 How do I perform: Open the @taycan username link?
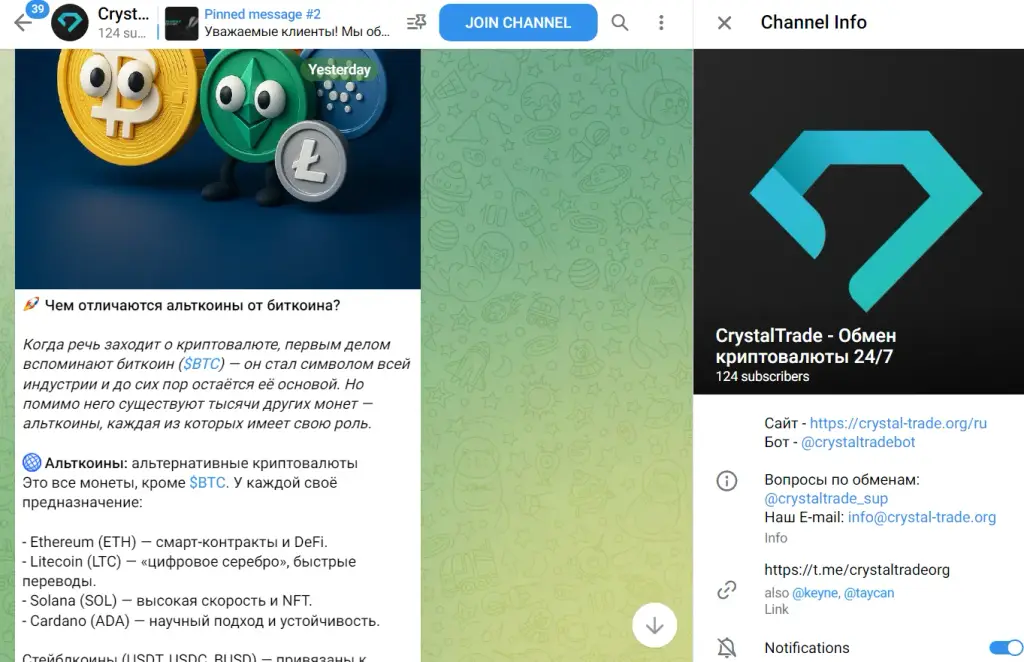point(869,593)
